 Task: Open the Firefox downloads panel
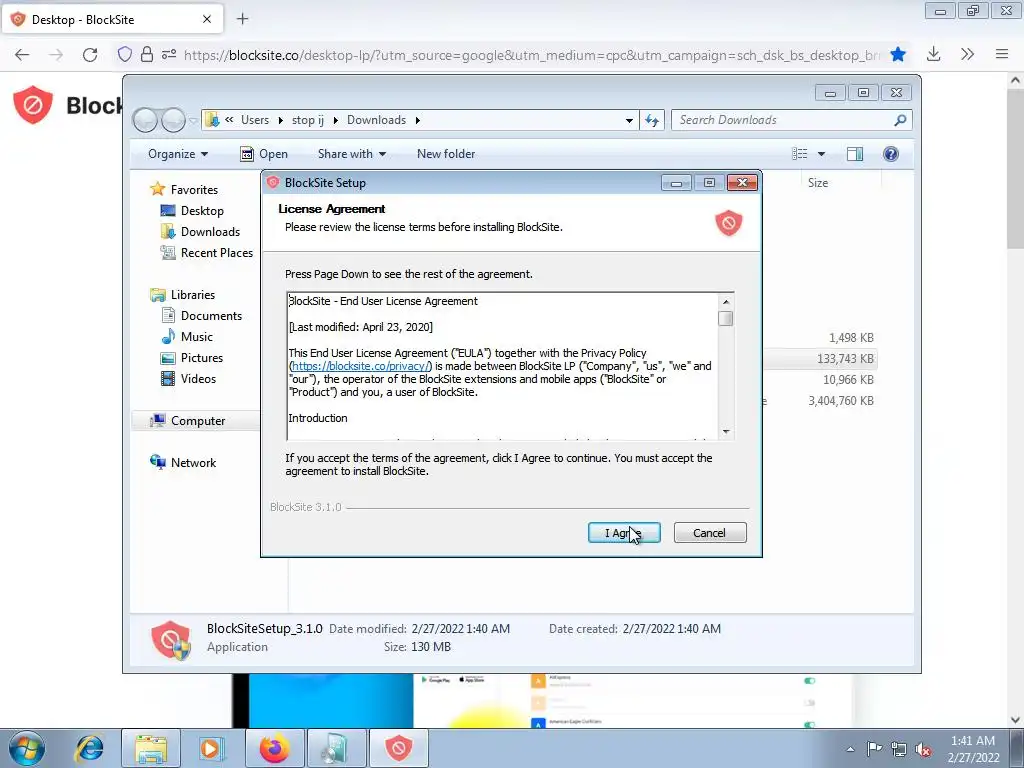933,55
